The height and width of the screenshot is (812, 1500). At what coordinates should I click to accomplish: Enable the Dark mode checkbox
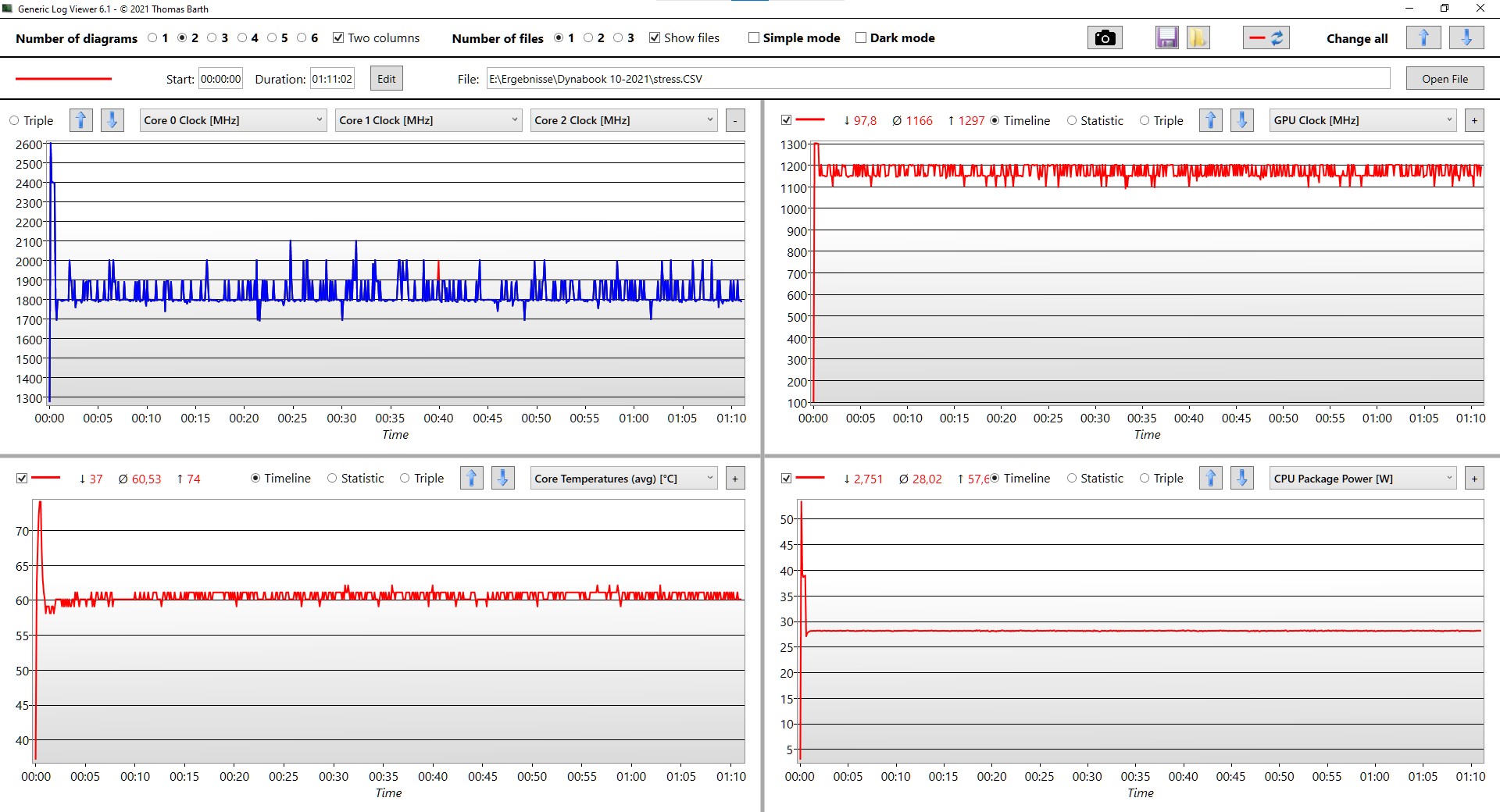[x=861, y=38]
